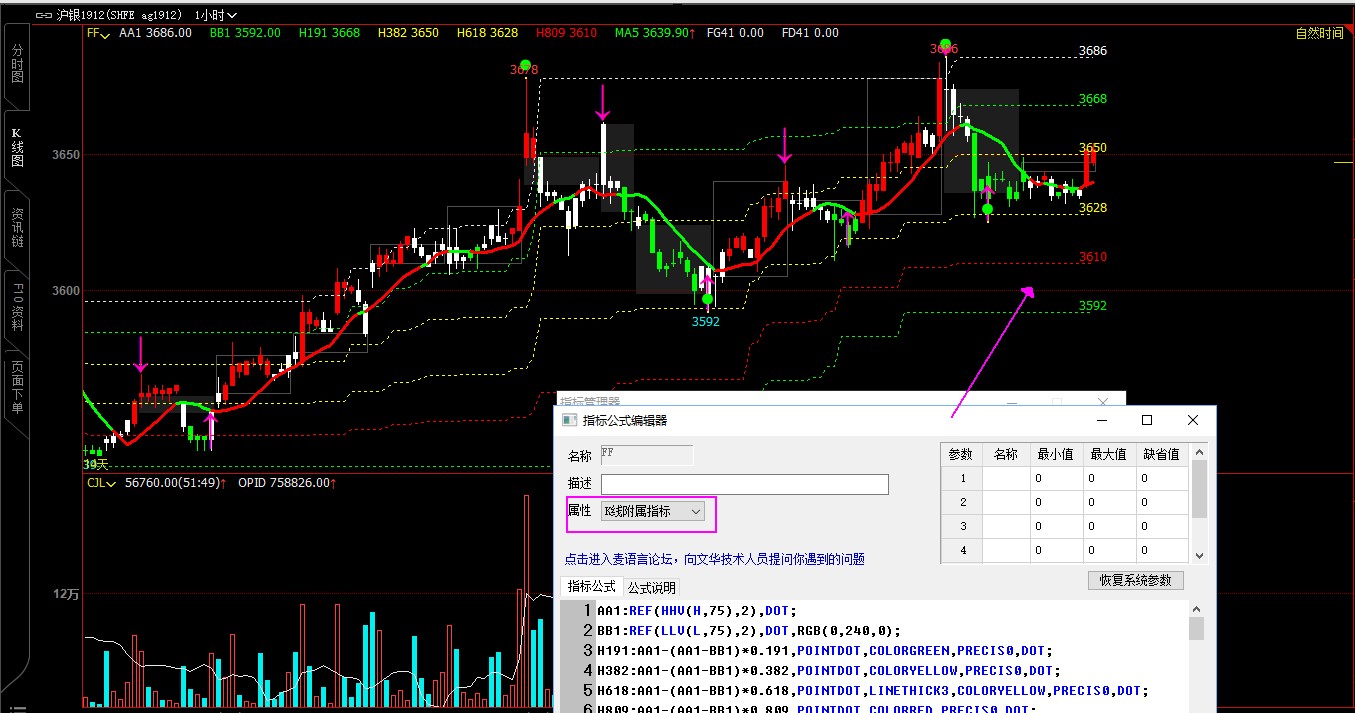Minimize the 指标公式编辑器 window
1355x713 pixels.
(1102, 421)
